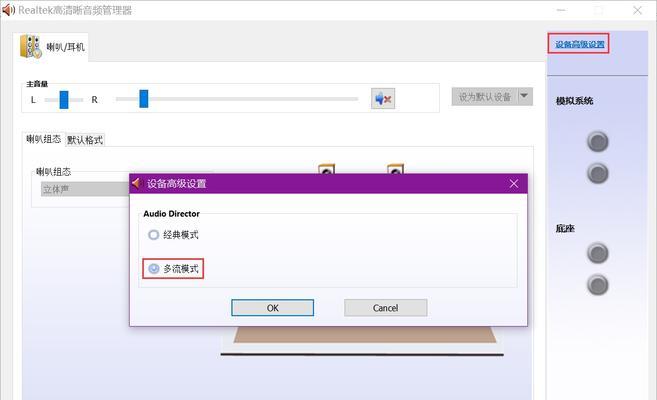Switch to the 默认格式 tab
Image resolution: width=657 pixels, height=400 pixels.
pos(85,140)
